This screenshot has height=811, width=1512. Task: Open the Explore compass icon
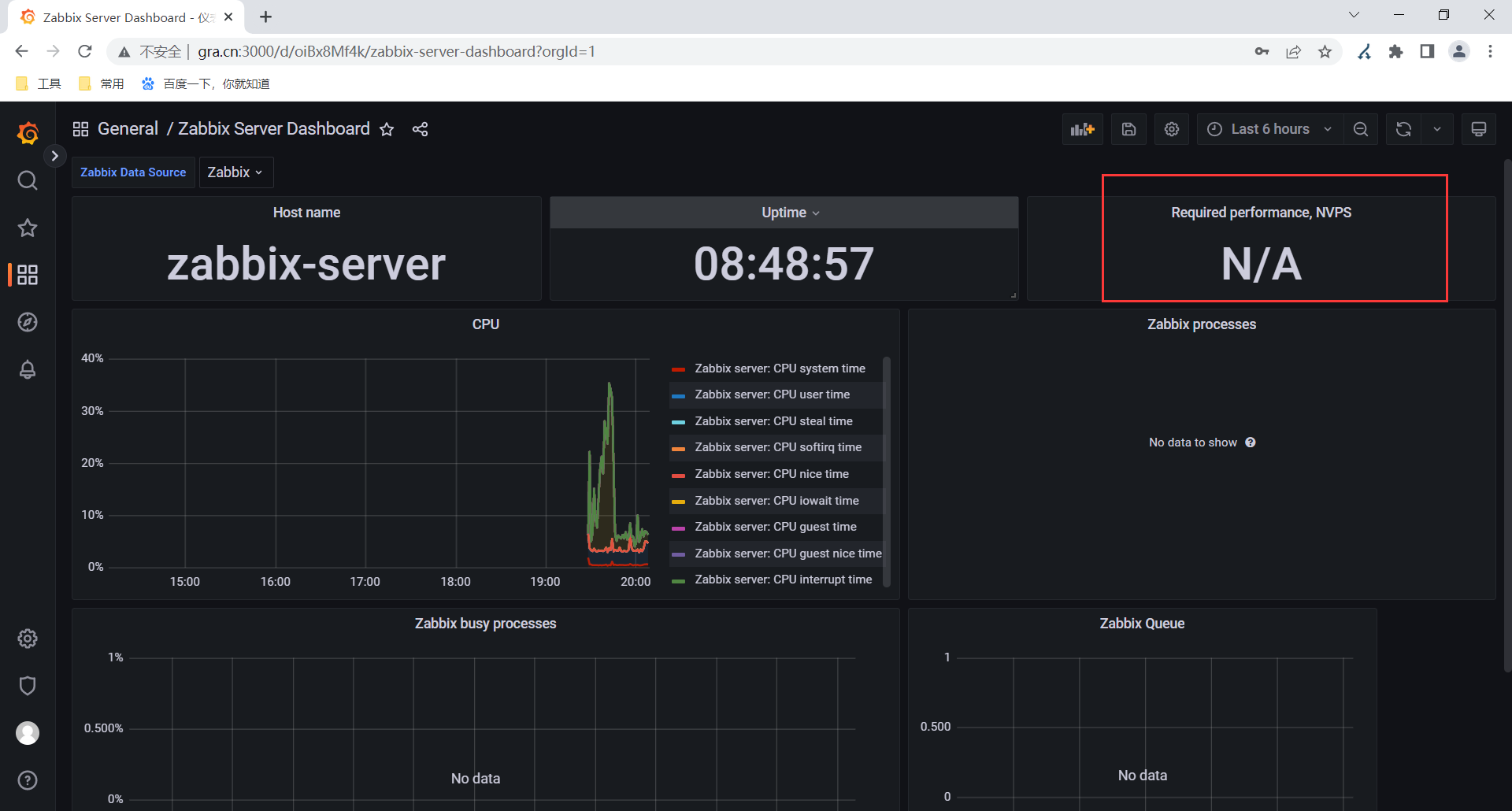(28, 322)
